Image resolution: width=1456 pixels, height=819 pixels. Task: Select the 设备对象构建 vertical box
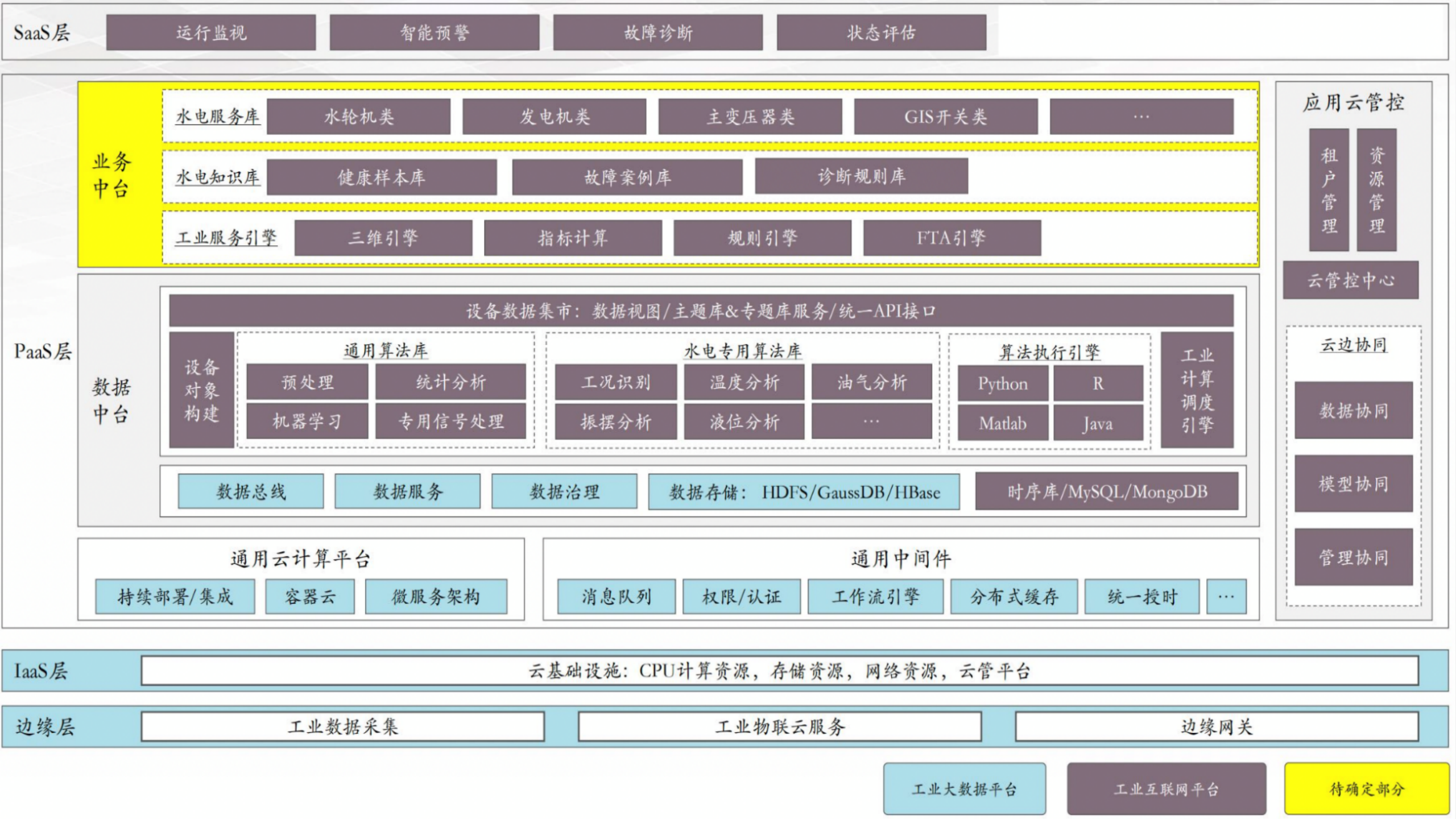tap(201, 390)
